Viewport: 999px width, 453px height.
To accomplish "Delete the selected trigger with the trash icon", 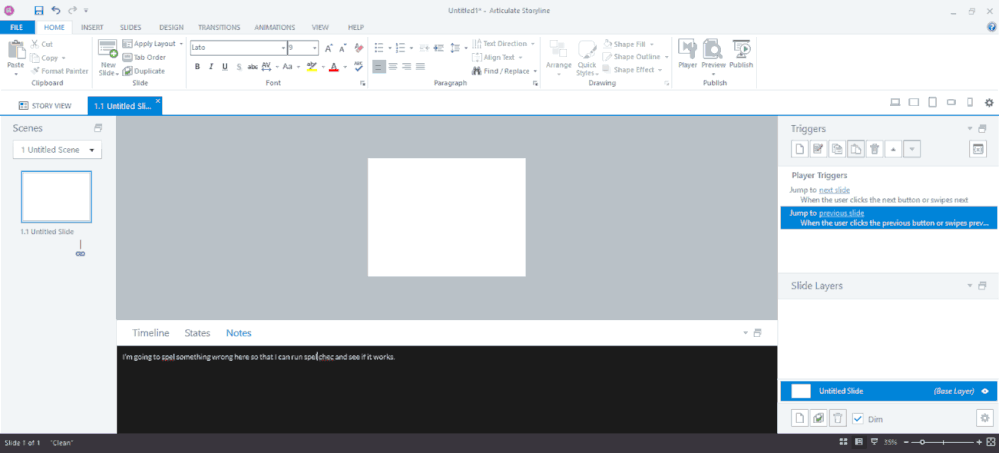I will click(874, 149).
